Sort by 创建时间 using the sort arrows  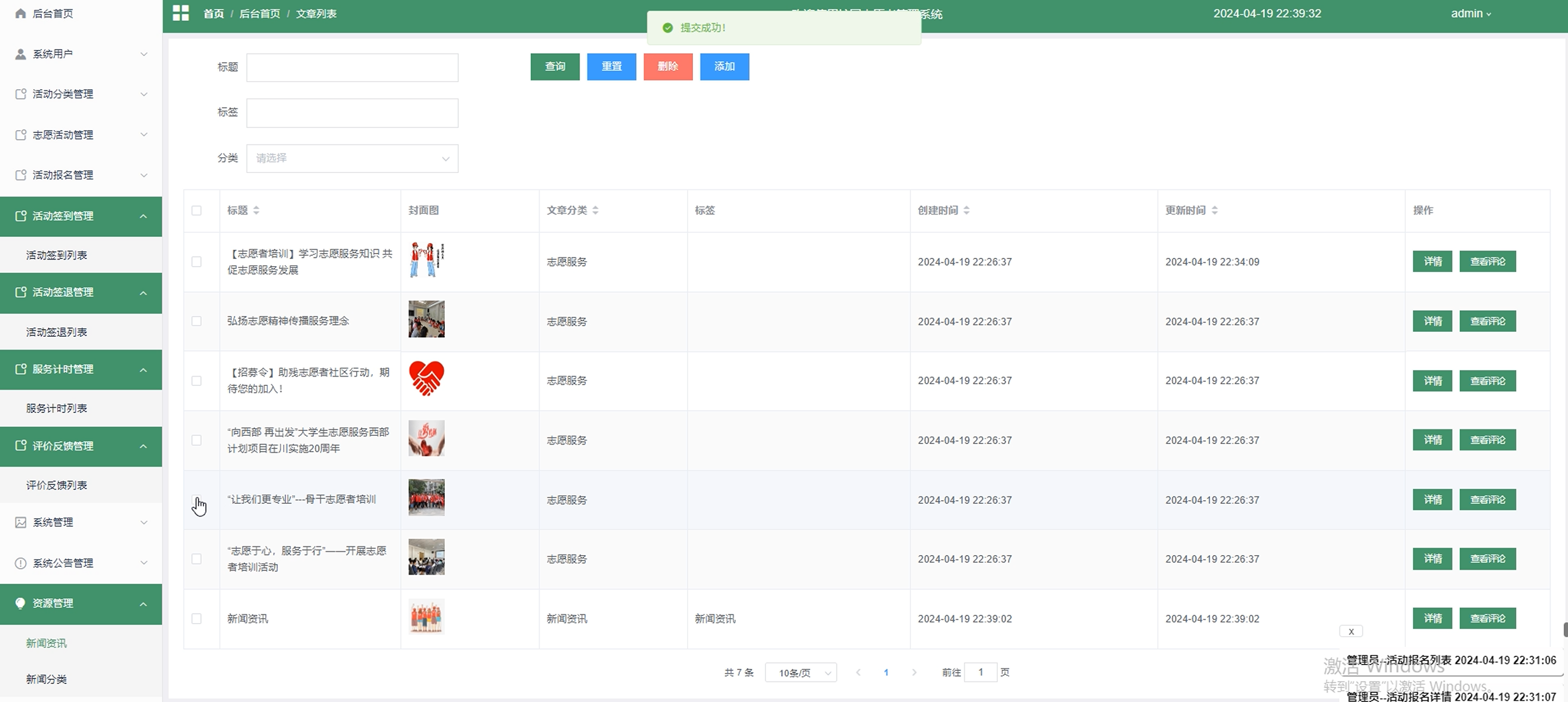(x=966, y=210)
